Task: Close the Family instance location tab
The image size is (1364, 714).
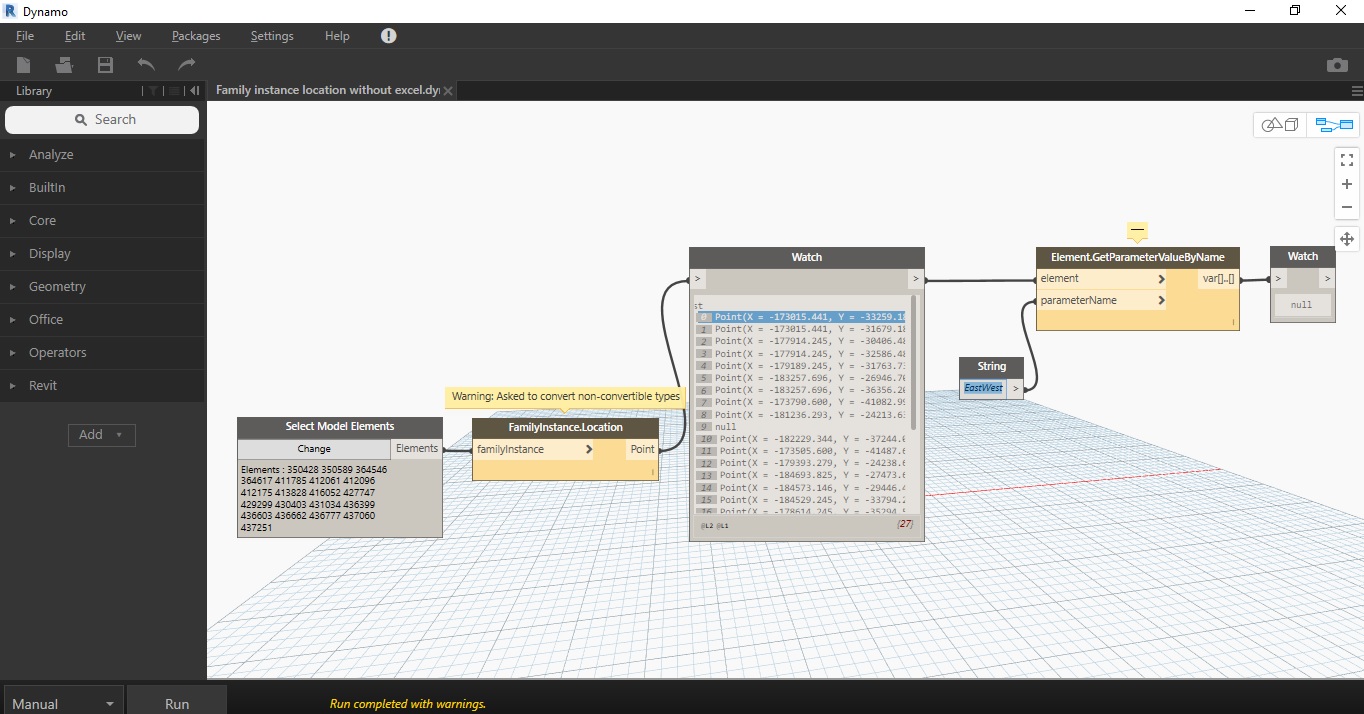Action: click(448, 91)
